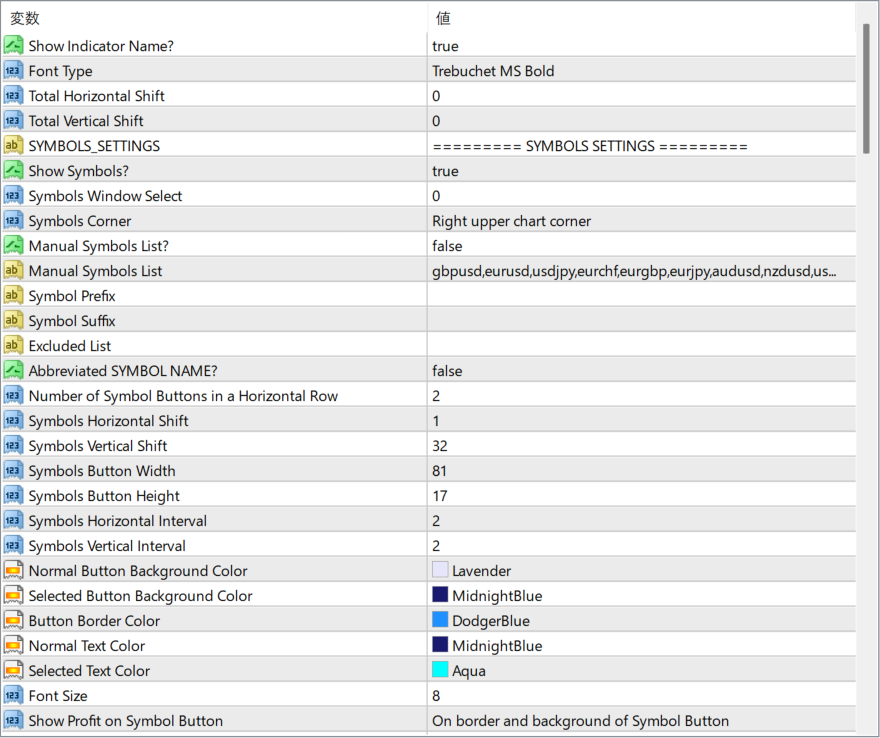The width and height of the screenshot is (880, 738).
Task: Click the boolean icon next to Abbreviated SYMBOL NAME?
Action: tap(13, 371)
